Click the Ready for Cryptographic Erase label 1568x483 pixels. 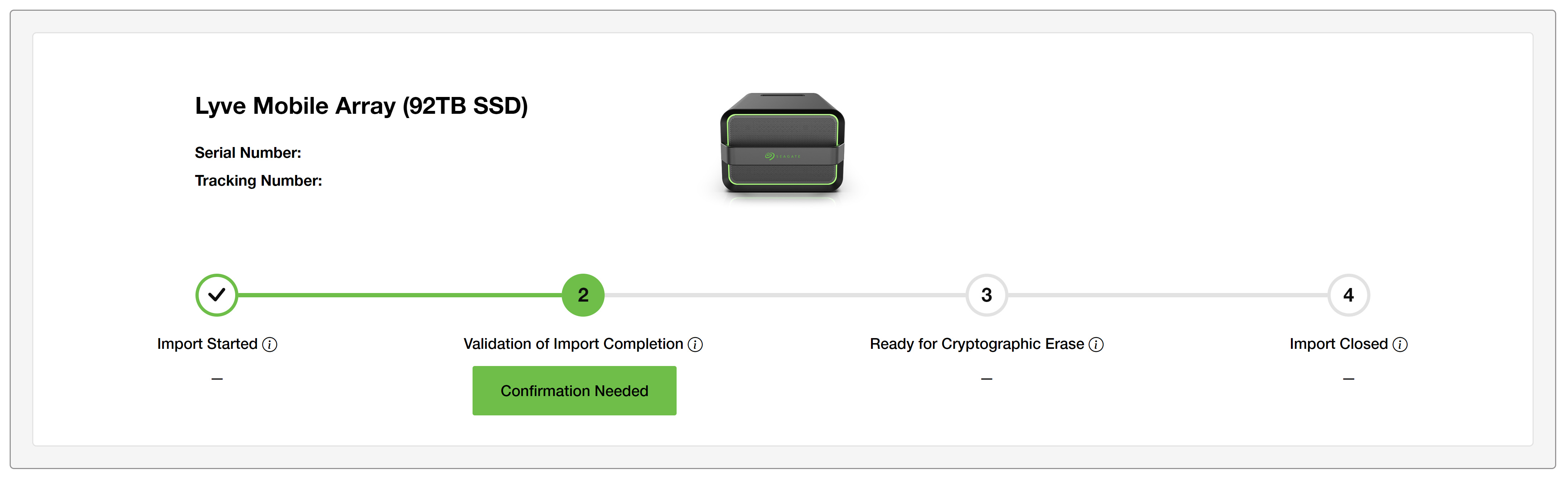click(x=976, y=344)
